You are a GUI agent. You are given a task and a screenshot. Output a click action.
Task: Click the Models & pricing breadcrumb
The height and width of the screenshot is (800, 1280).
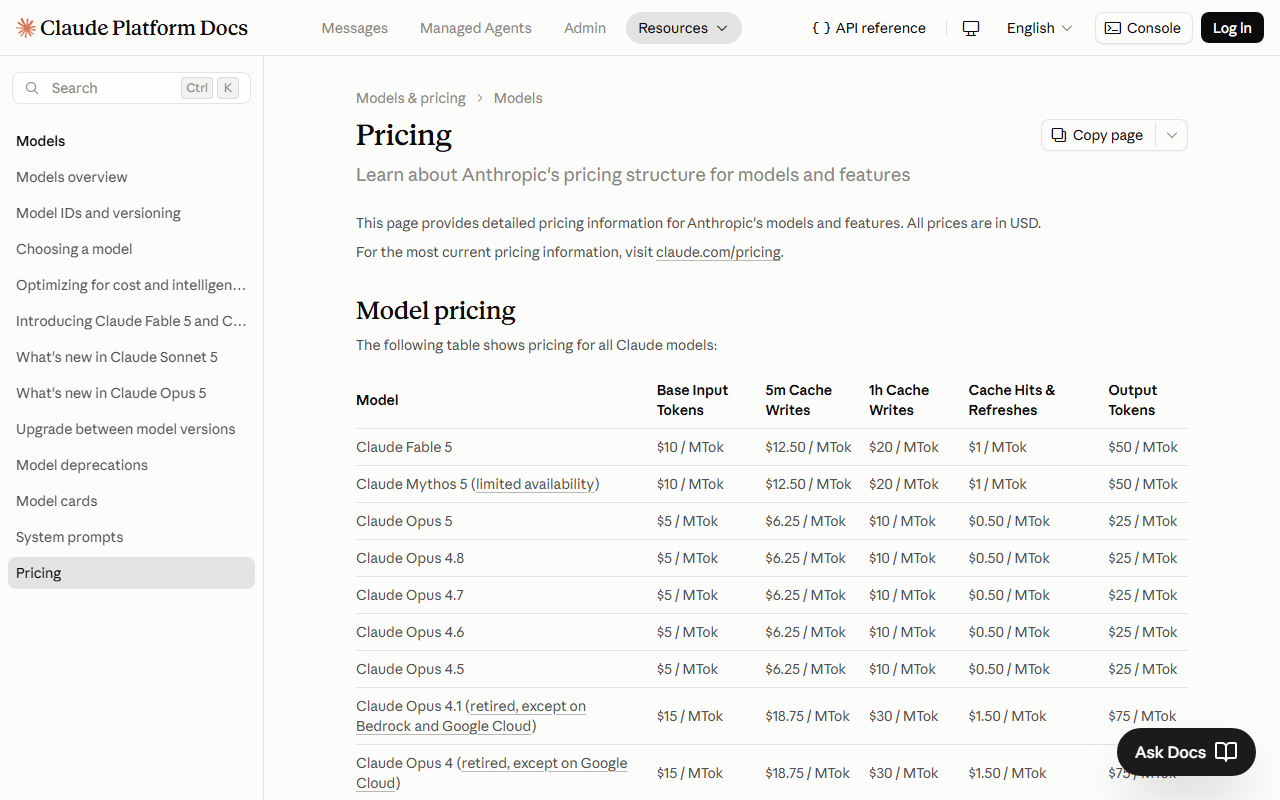tap(411, 98)
